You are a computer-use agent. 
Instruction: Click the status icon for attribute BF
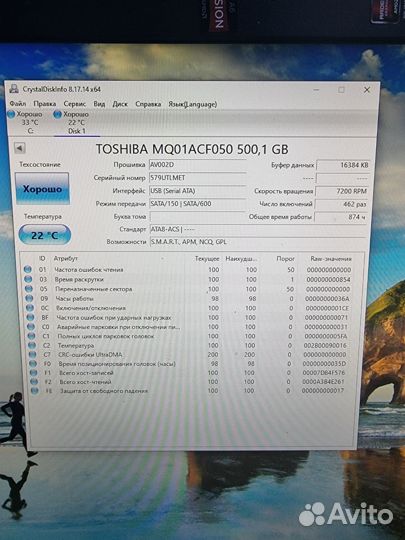tap(30, 317)
